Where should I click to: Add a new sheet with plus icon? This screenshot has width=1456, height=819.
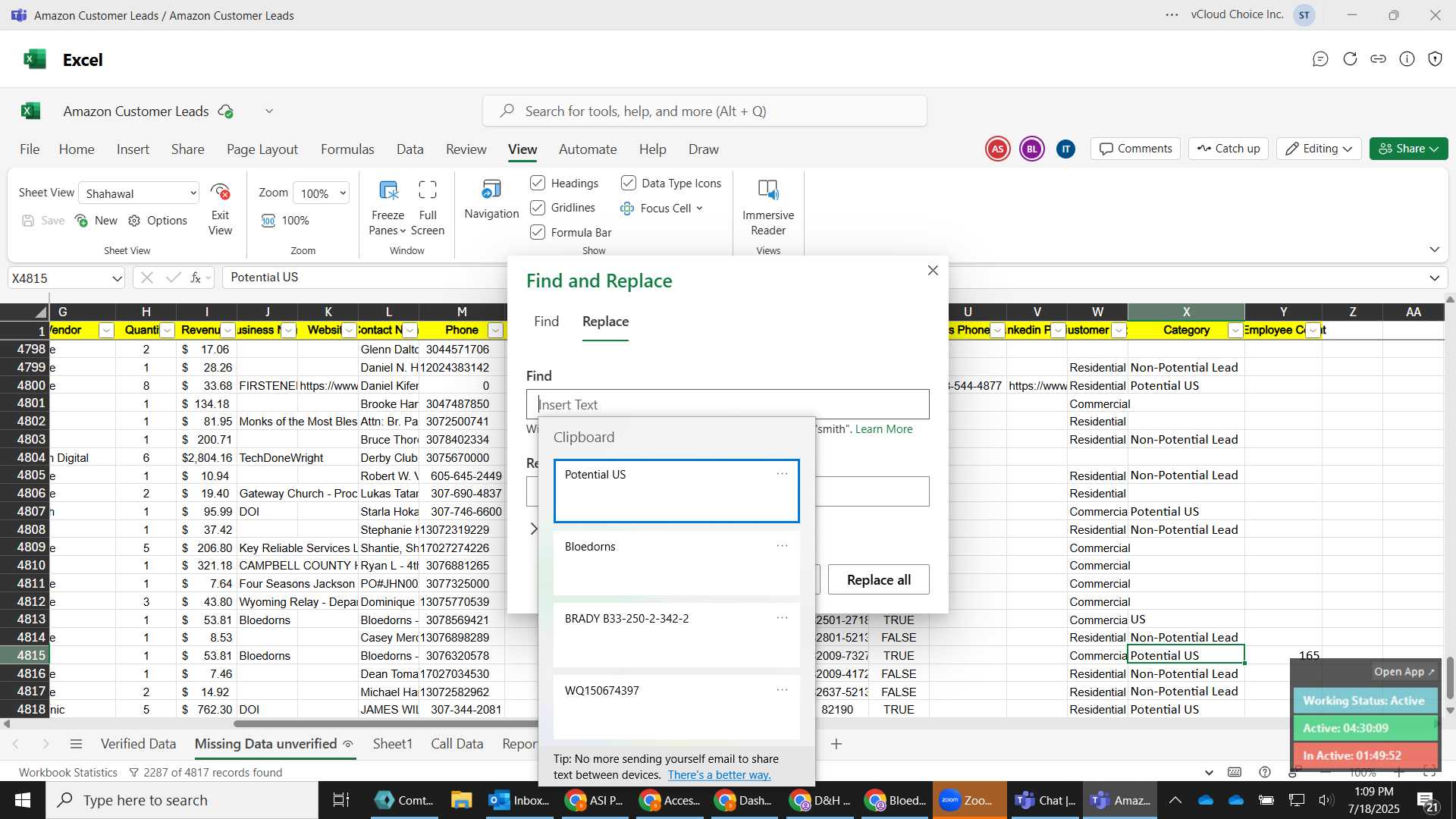click(x=836, y=744)
